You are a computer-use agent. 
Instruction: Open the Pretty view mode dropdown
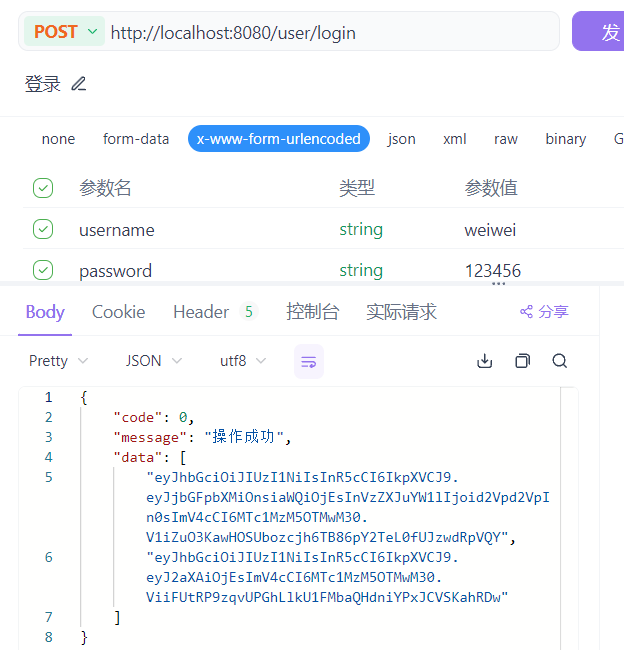tap(58, 361)
